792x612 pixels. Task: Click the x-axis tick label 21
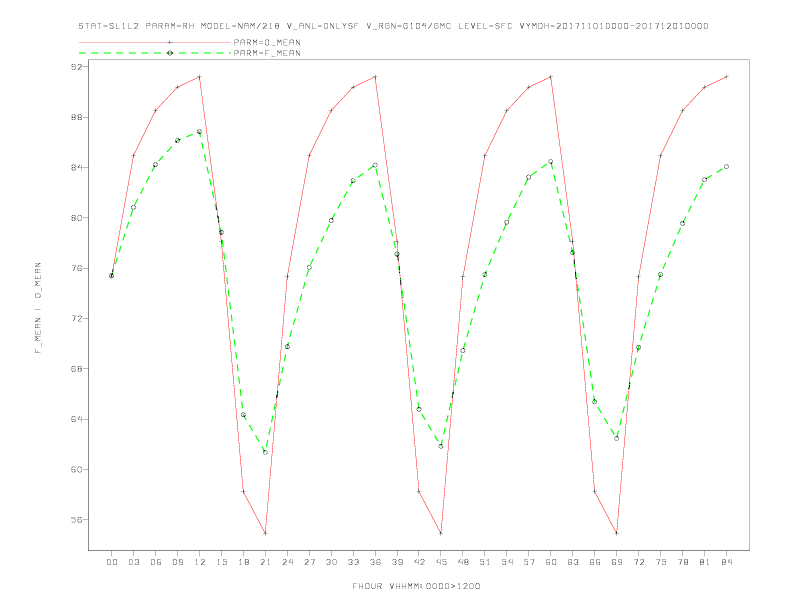click(x=265, y=562)
